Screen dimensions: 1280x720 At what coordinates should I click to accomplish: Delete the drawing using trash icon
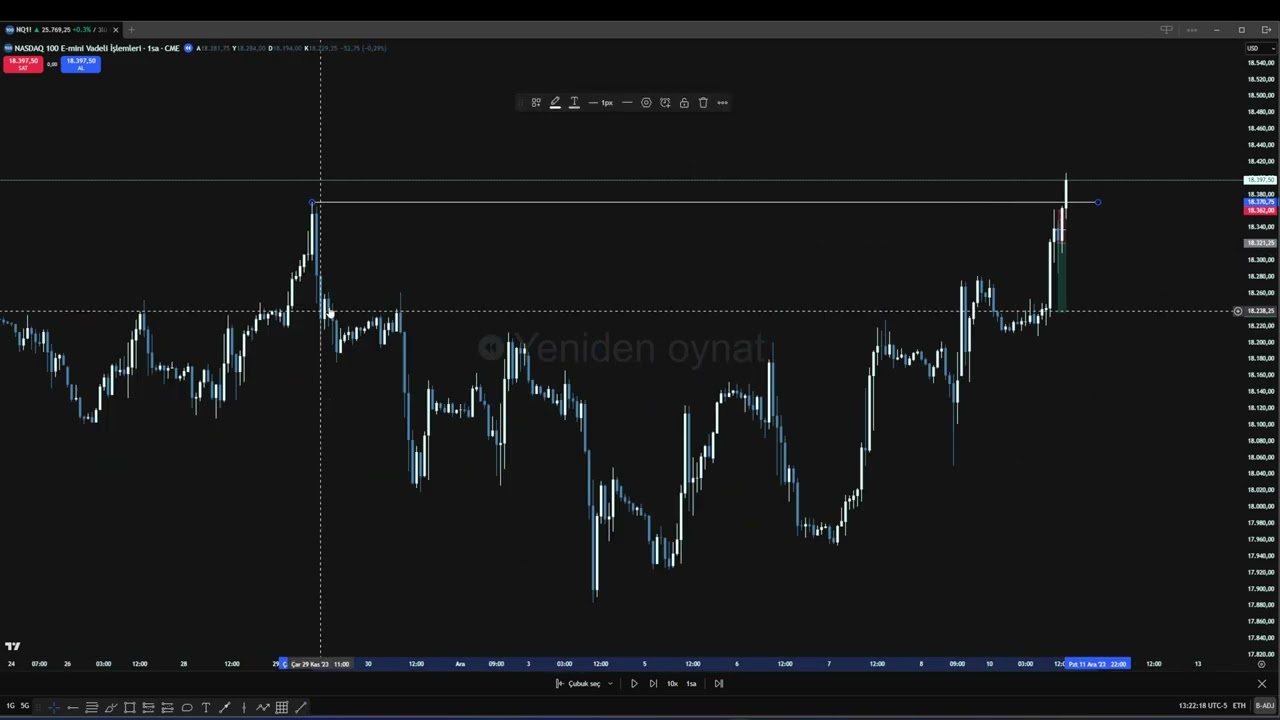click(703, 103)
